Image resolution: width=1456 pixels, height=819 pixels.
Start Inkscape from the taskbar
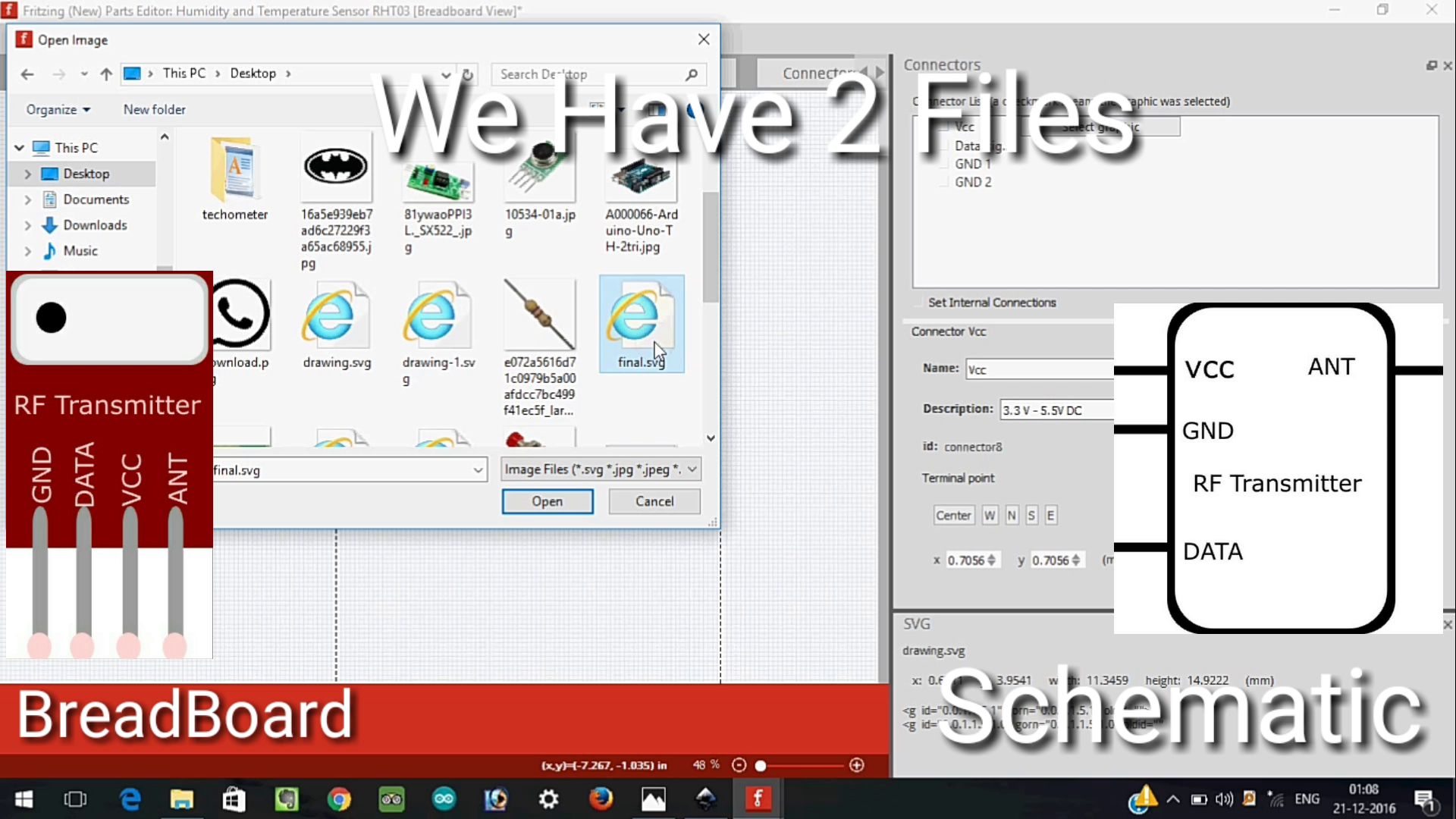(x=705, y=799)
